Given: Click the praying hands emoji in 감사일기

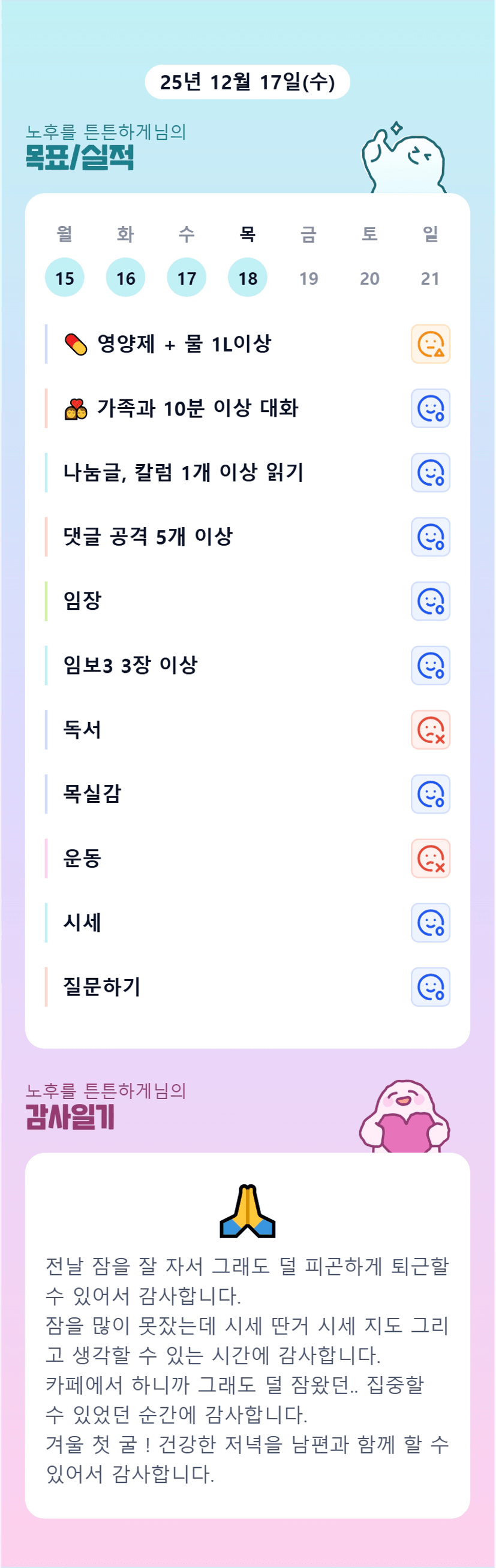Looking at the screenshot, I should coord(247,1211).
